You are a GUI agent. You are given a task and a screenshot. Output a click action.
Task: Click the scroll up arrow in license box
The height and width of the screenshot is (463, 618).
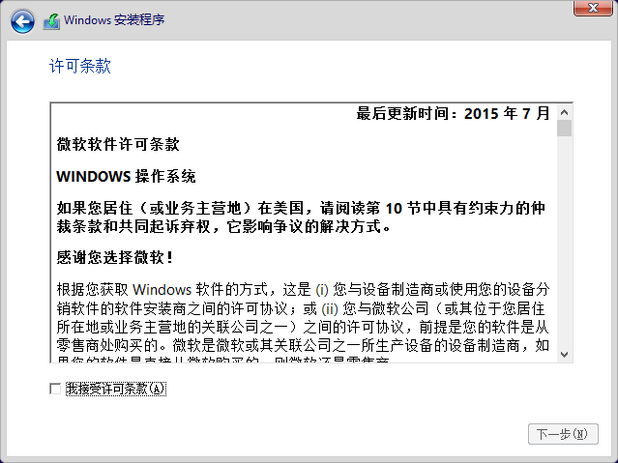(x=564, y=113)
